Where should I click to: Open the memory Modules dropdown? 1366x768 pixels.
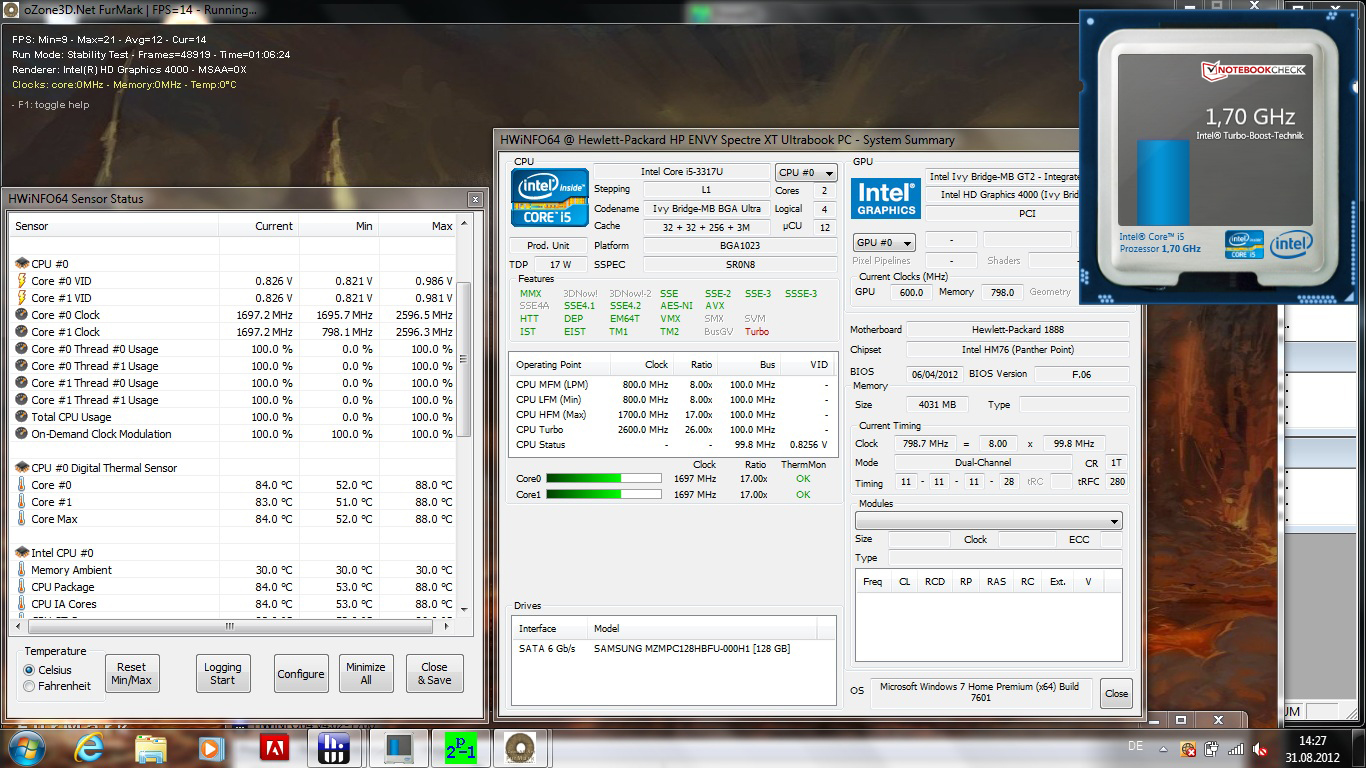[x=988, y=521]
